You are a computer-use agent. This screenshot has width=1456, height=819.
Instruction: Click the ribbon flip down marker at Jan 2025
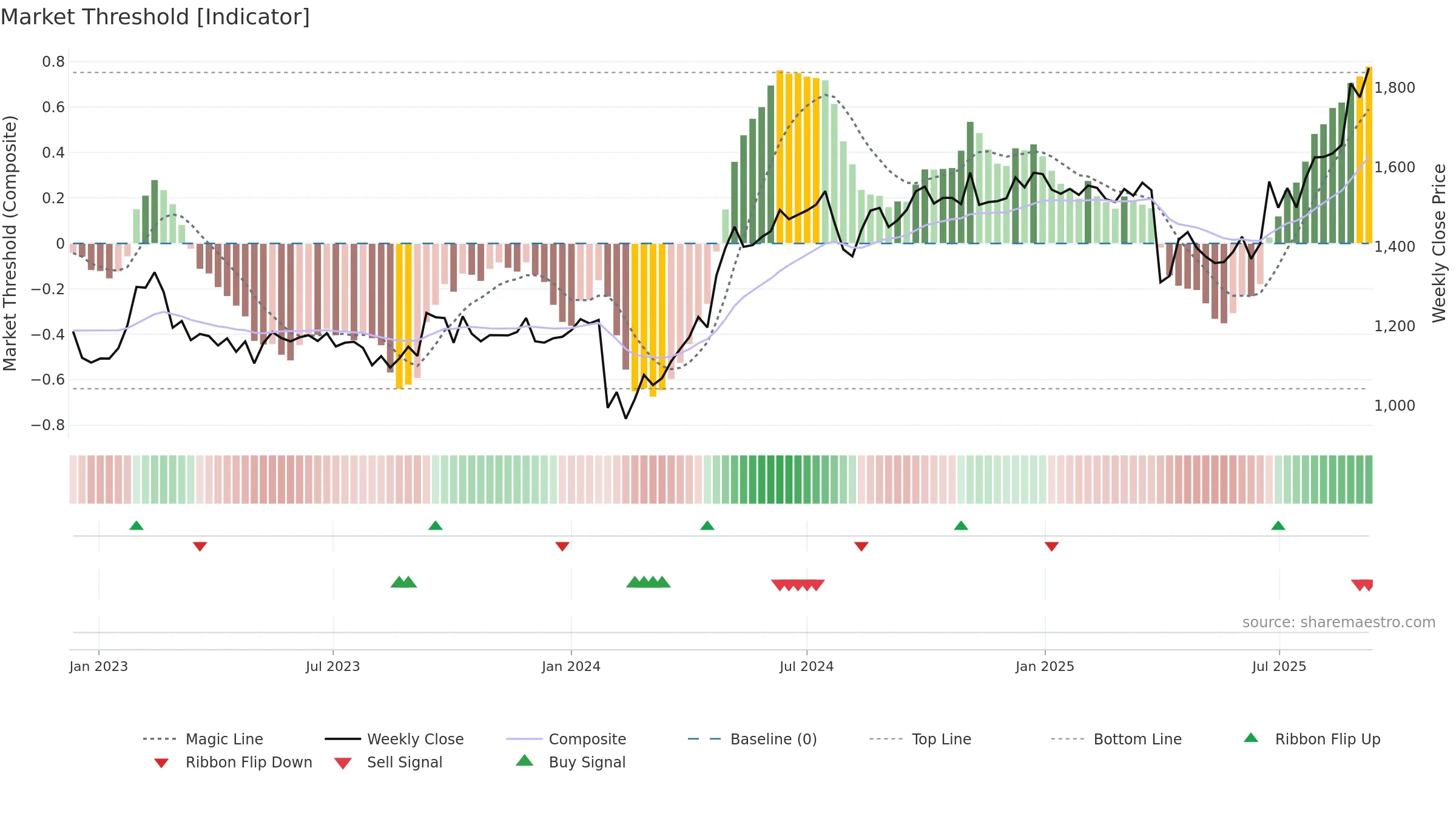point(1052,547)
